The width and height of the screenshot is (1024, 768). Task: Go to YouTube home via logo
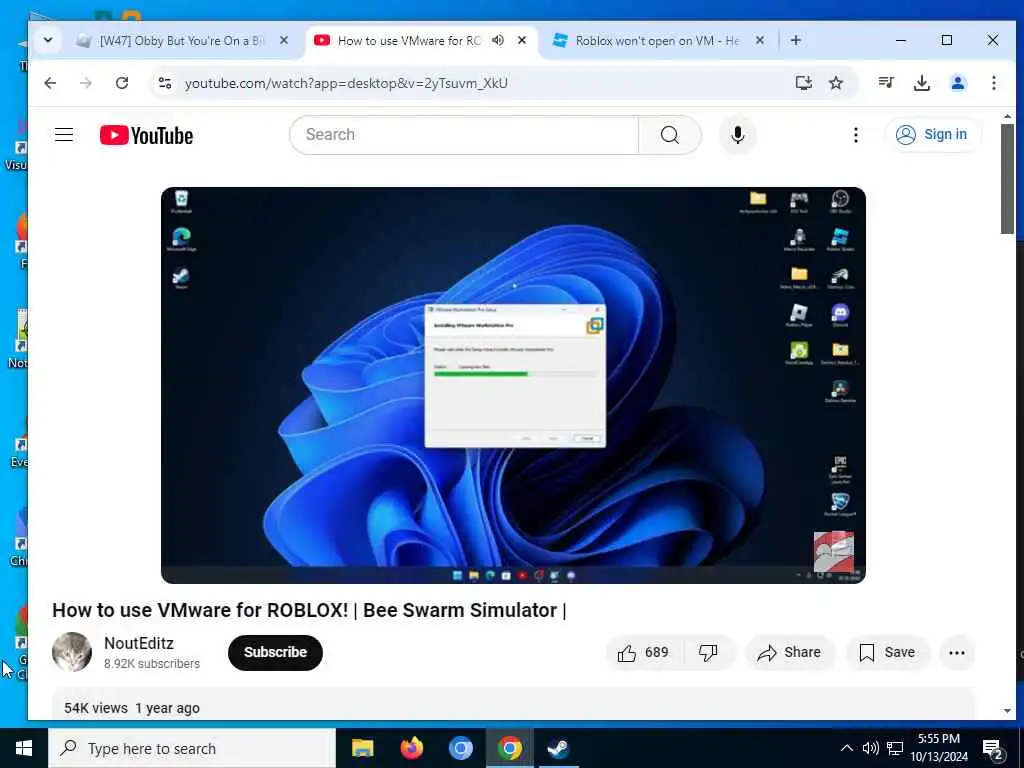(x=146, y=135)
